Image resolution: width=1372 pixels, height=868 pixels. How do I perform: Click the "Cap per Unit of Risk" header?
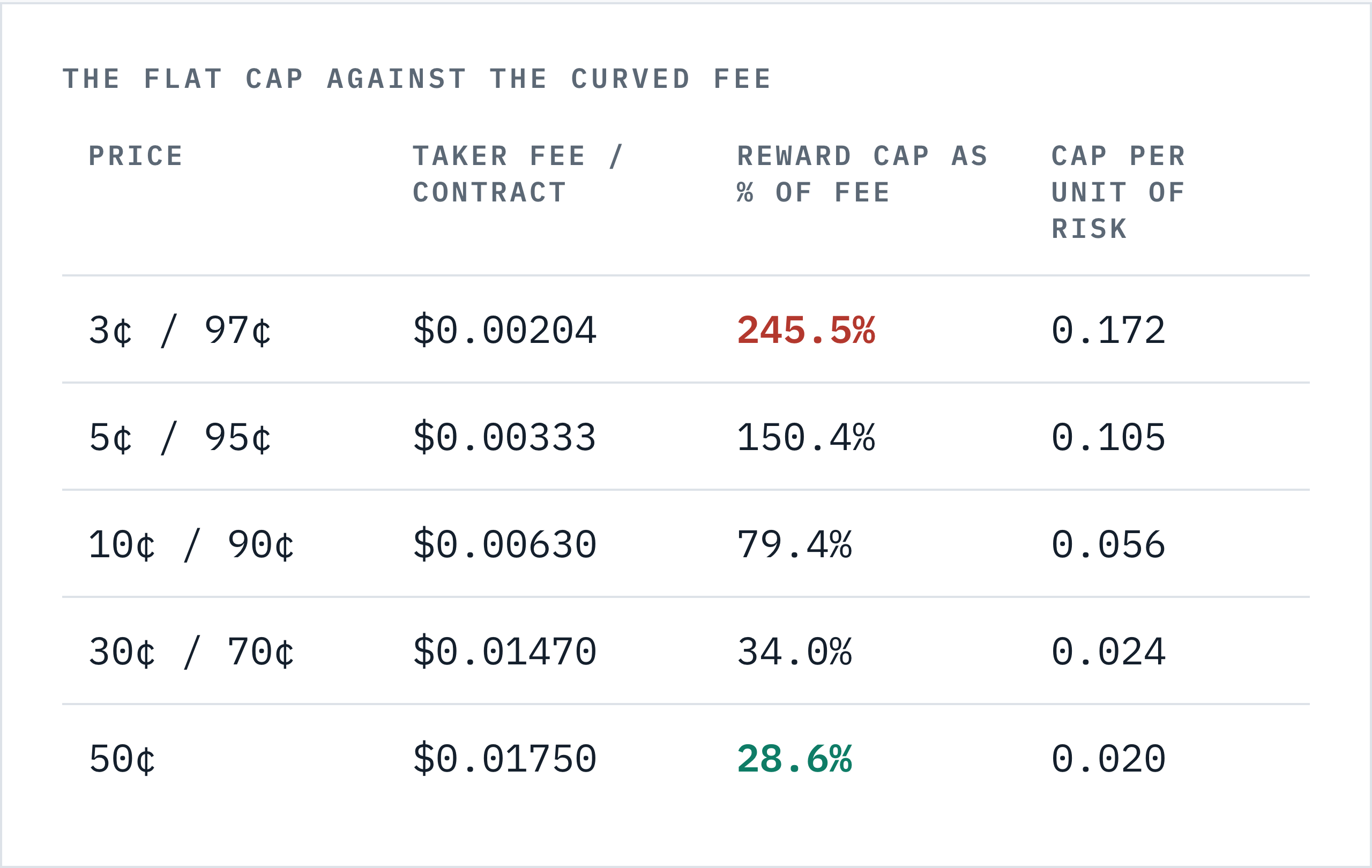(1119, 192)
